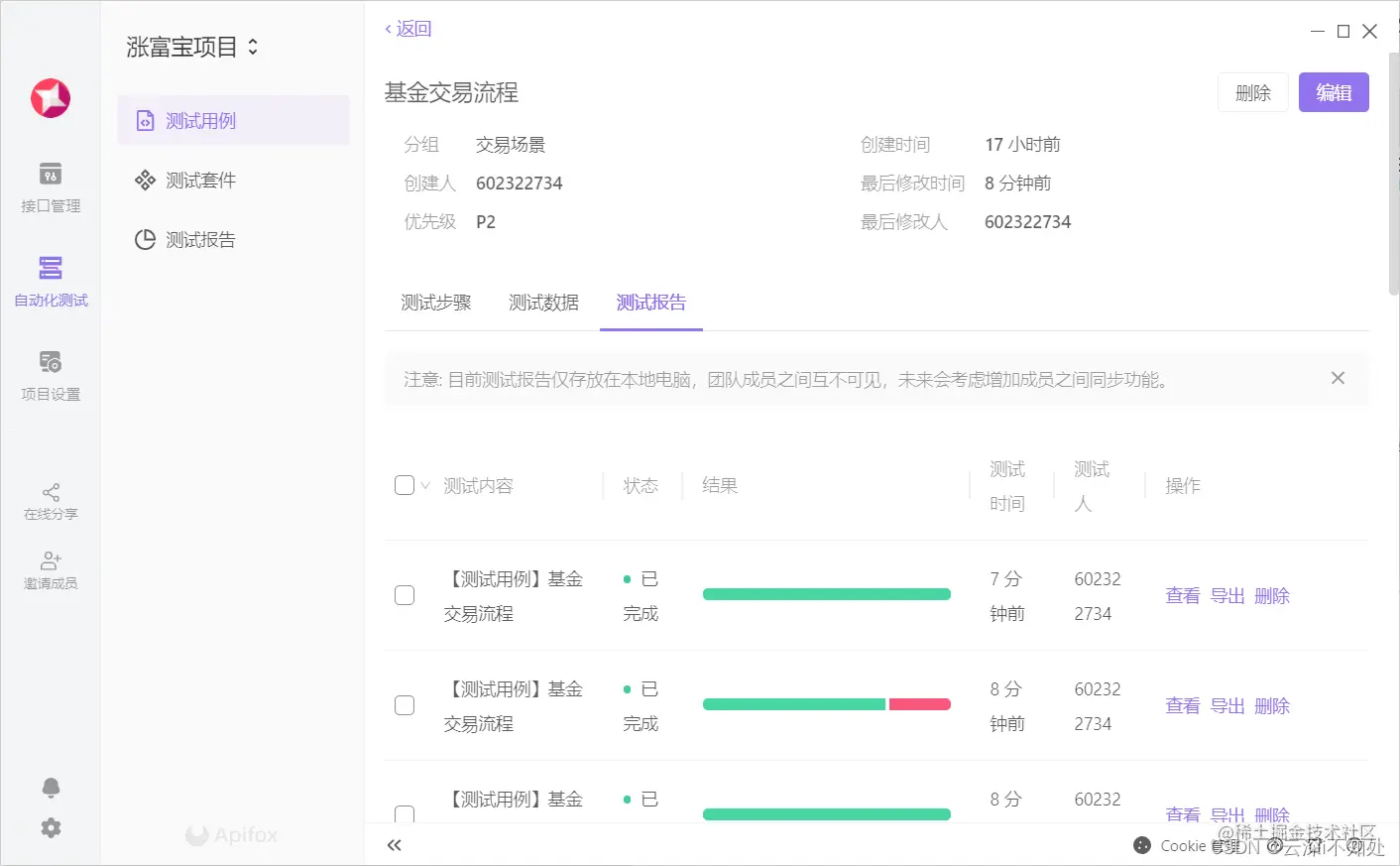Click the 测试人 column header
The image size is (1400, 866).
tap(1092, 486)
